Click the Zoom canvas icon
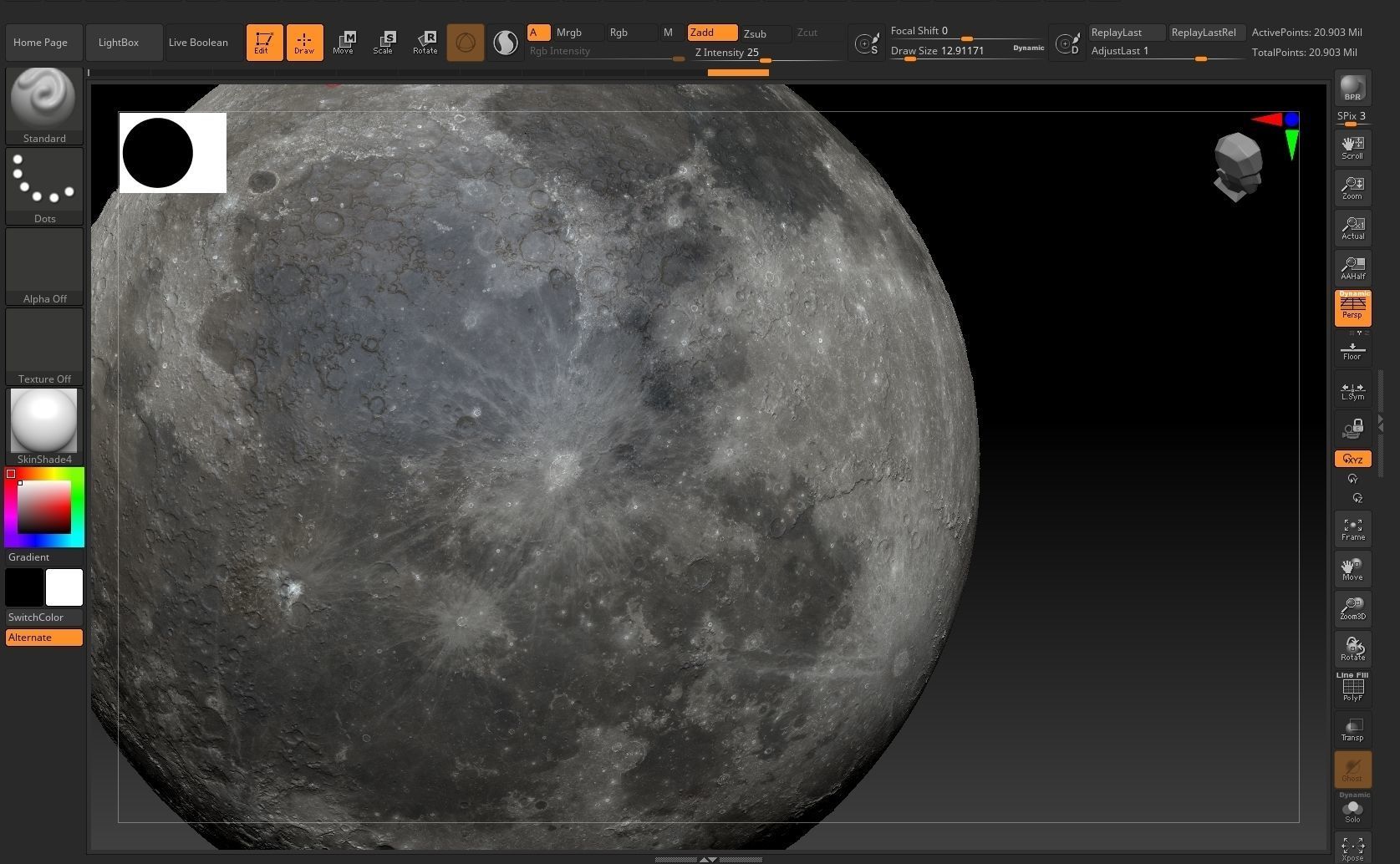This screenshot has width=1400, height=864. point(1352,188)
